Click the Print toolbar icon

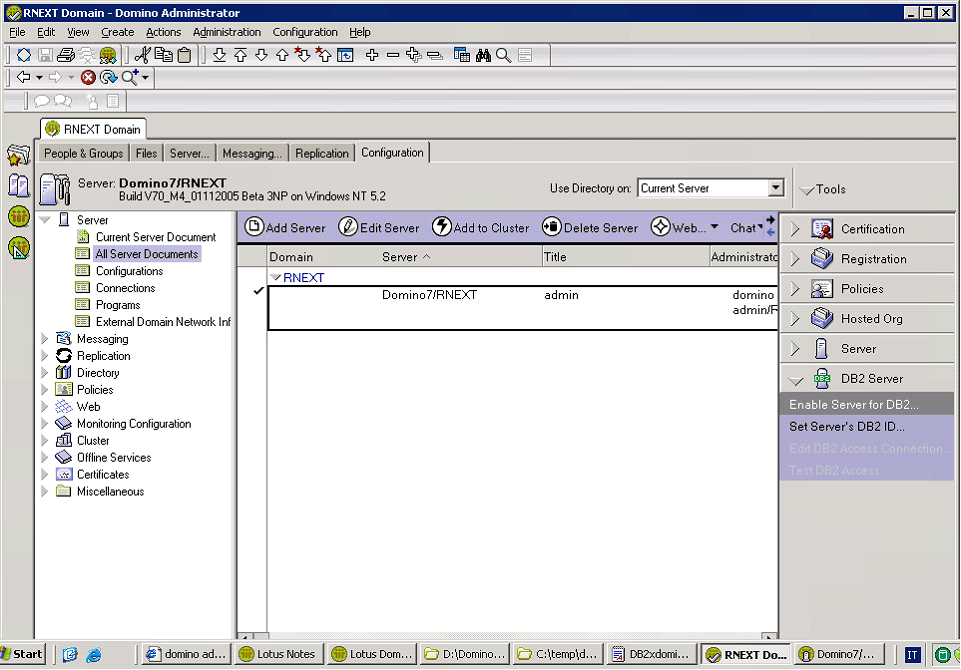(66, 55)
